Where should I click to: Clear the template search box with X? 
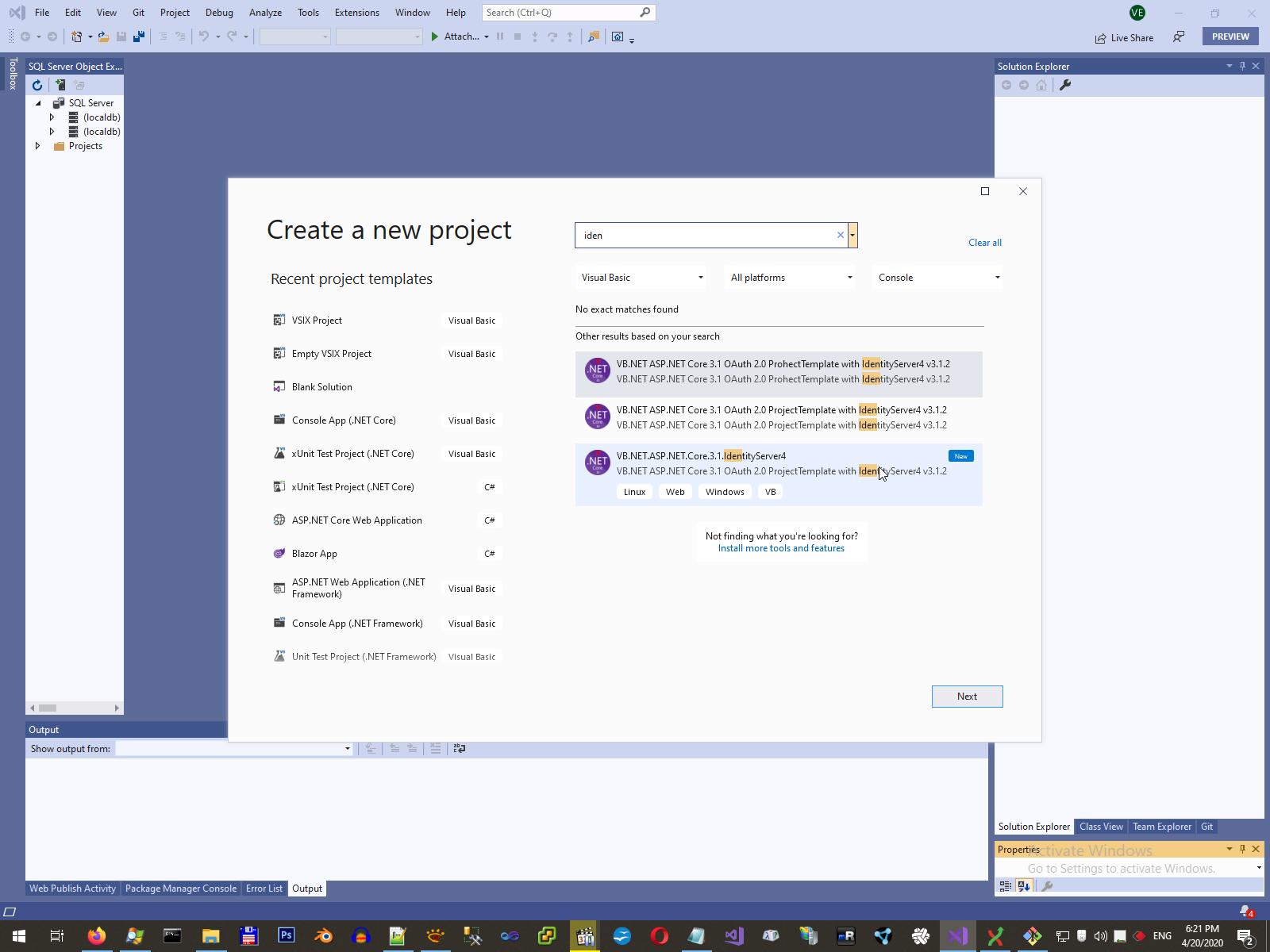[x=841, y=235]
